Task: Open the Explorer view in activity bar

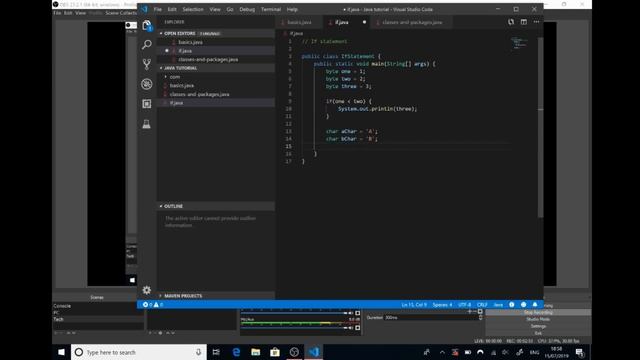Action: (x=147, y=25)
